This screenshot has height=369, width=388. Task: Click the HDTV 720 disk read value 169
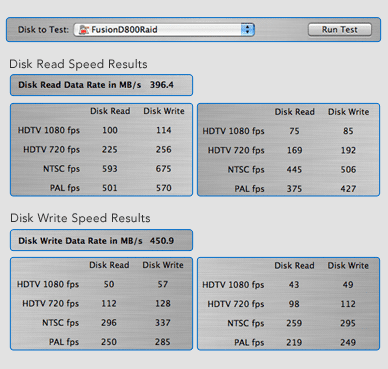(295, 150)
